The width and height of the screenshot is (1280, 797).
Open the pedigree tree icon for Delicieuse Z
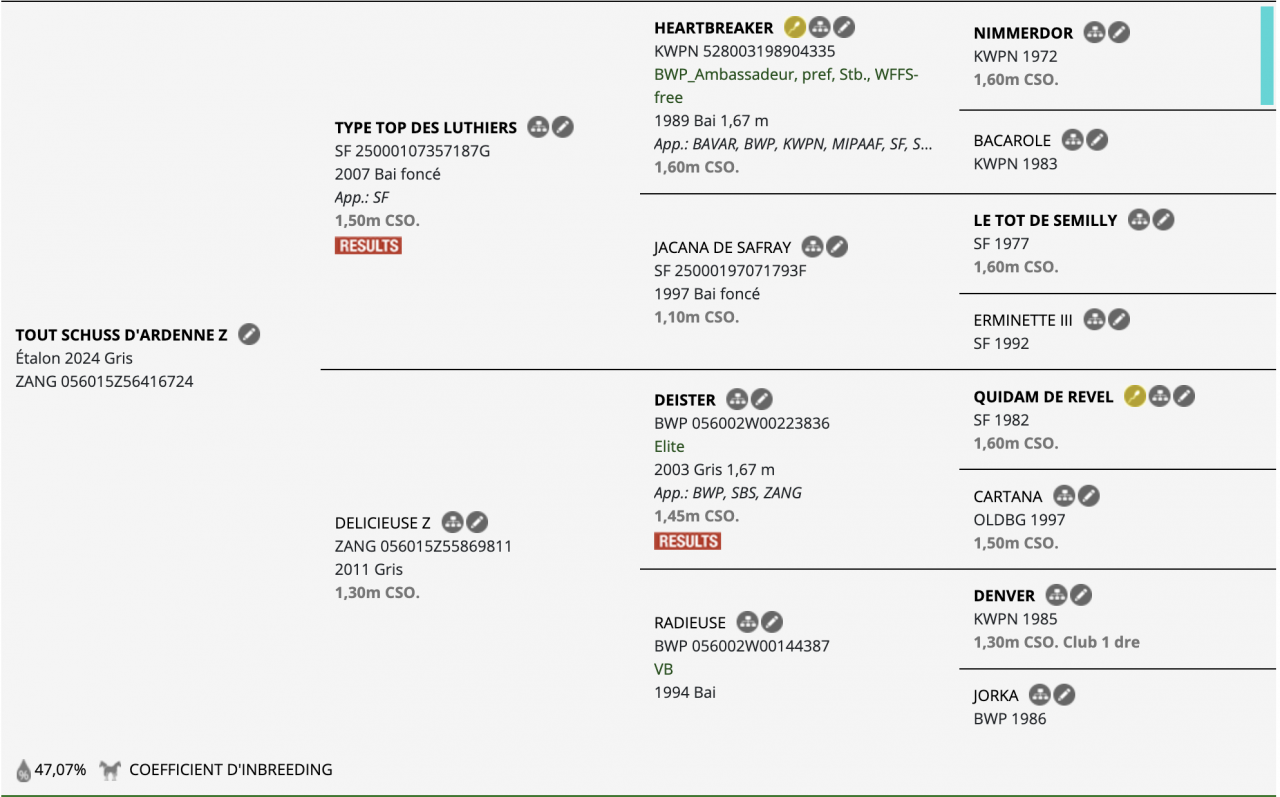(x=453, y=522)
